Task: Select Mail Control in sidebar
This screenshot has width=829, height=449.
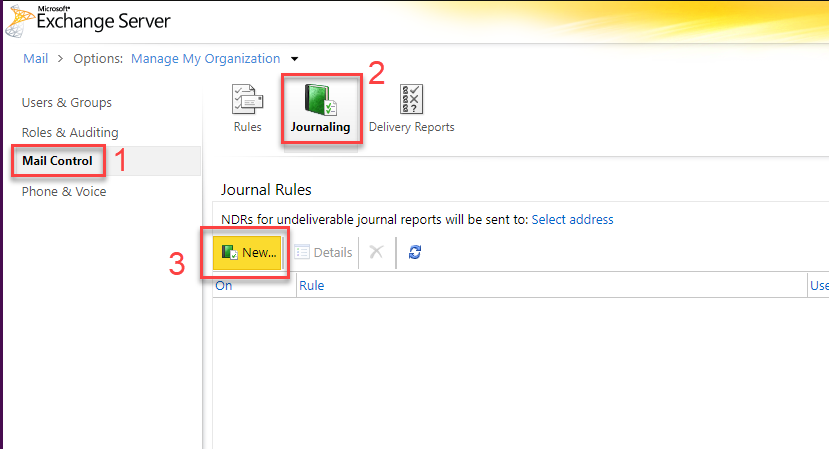Action: [57, 161]
